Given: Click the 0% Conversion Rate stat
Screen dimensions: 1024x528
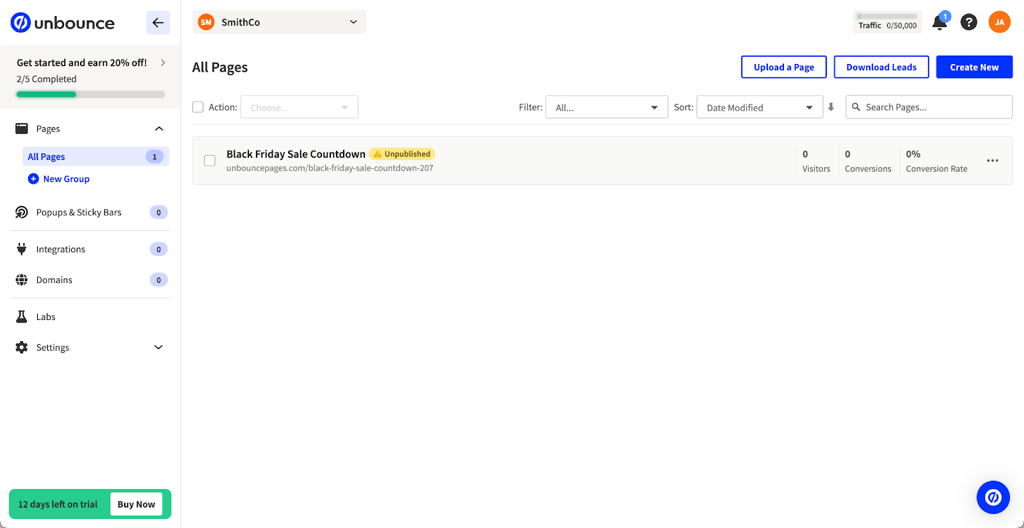Looking at the screenshot, I should click(936, 161).
